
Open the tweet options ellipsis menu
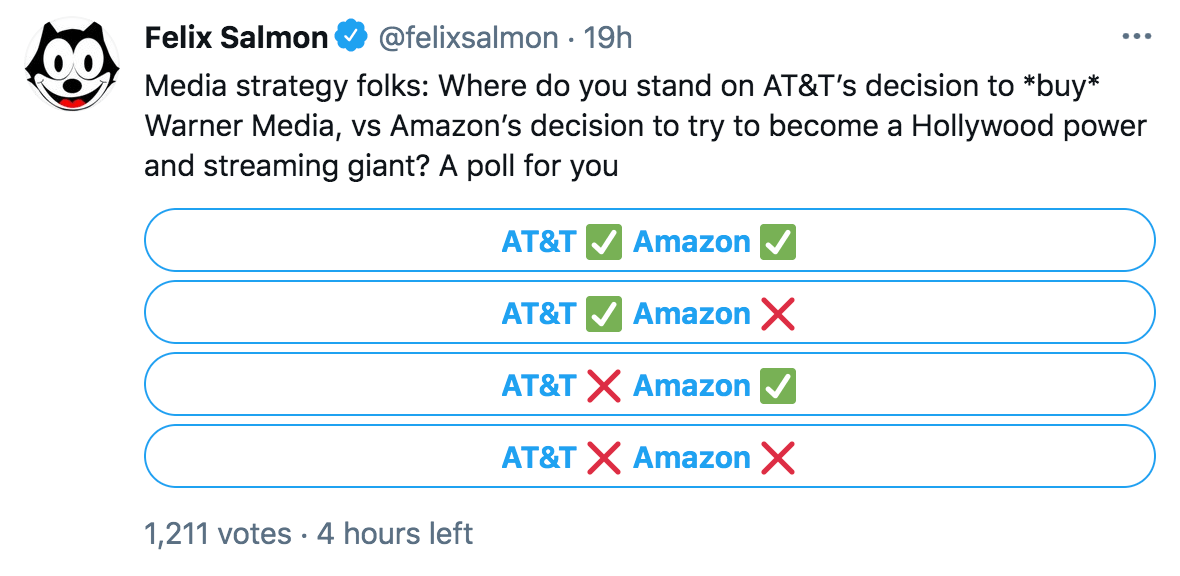[1135, 36]
